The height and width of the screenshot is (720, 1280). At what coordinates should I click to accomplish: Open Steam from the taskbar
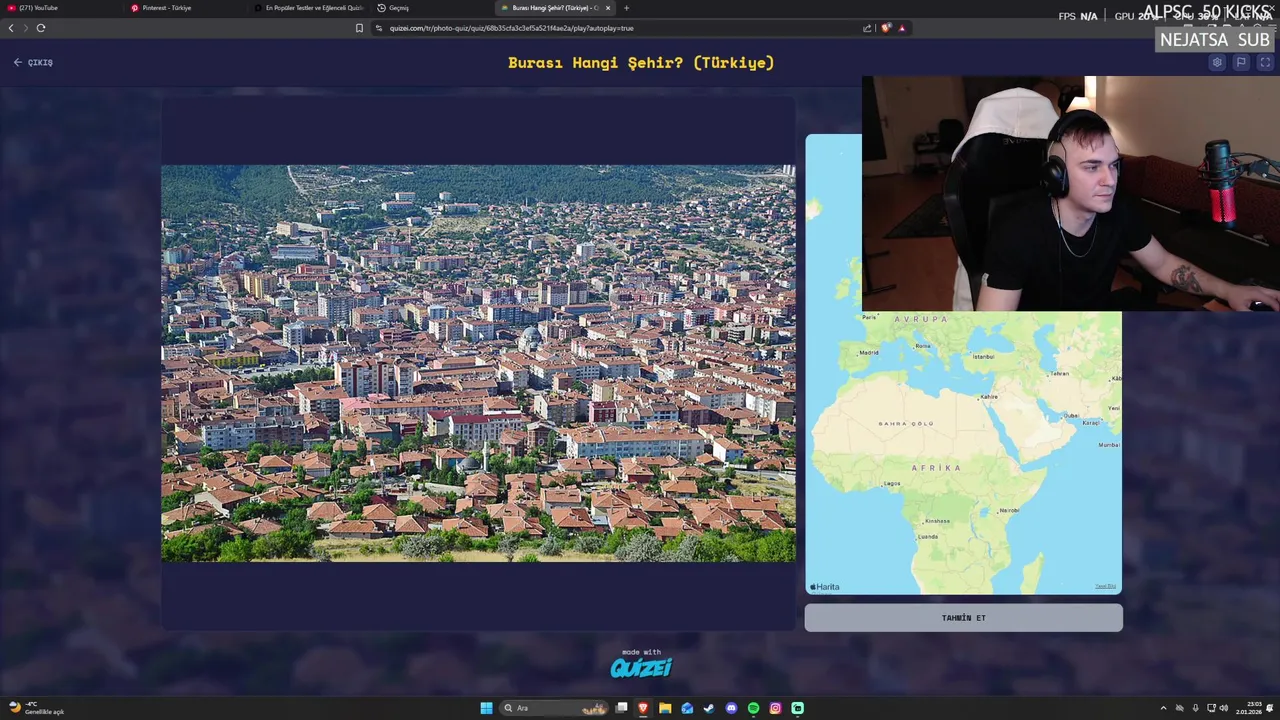tap(709, 708)
